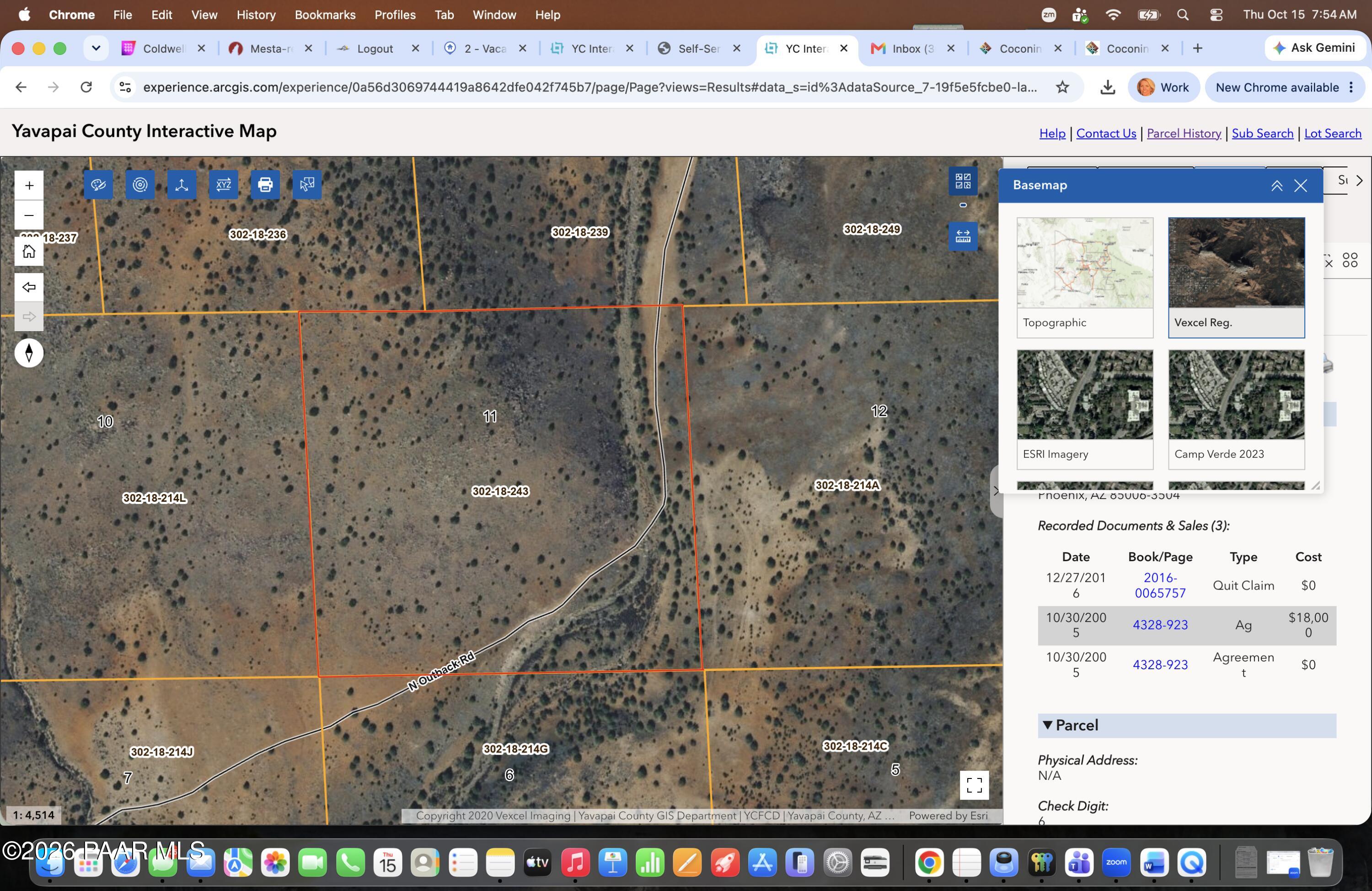Open Chrome tab search dropdown

(x=96, y=48)
